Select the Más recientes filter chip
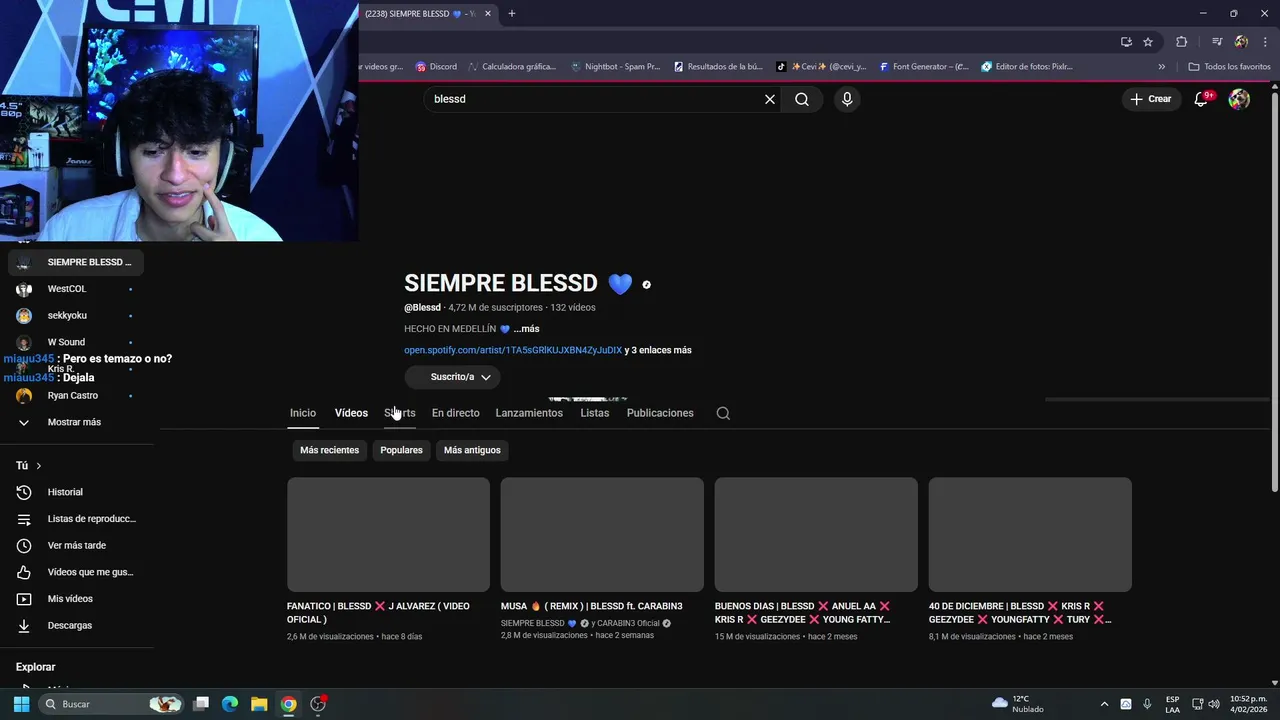Viewport: 1280px width, 720px height. pos(329,450)
